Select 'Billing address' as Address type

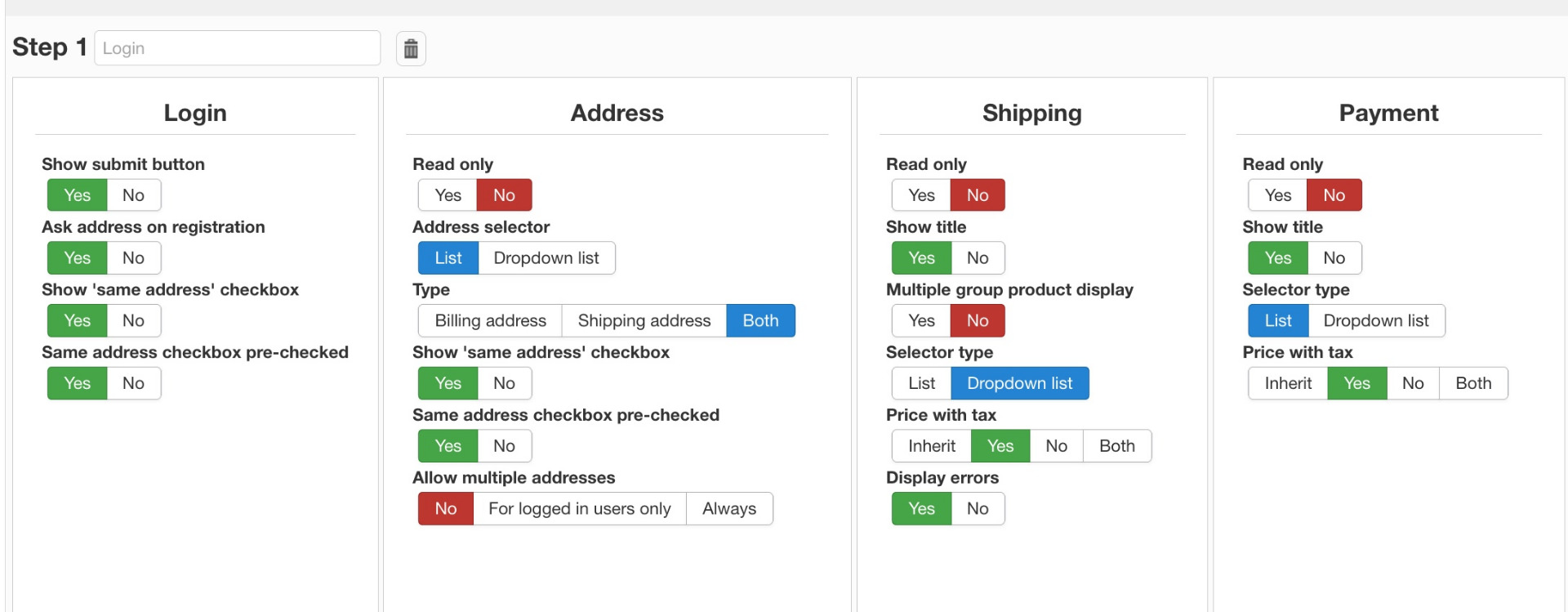click(x=490, y=321)
